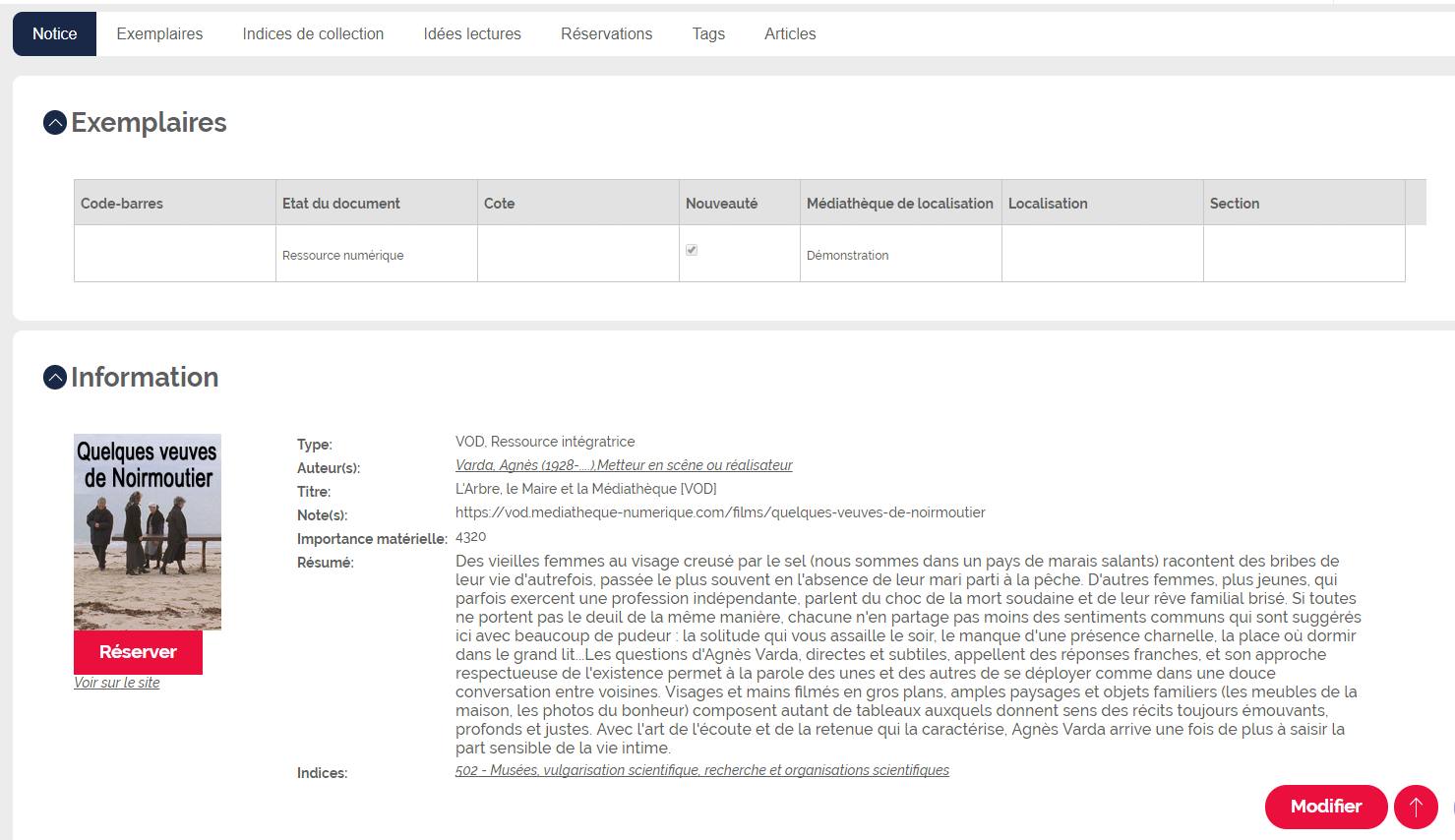Viewport: 1455px width, 840px height.
Task: Collapse the Exemplaires section chevron
Action: (x=55, y=123)
